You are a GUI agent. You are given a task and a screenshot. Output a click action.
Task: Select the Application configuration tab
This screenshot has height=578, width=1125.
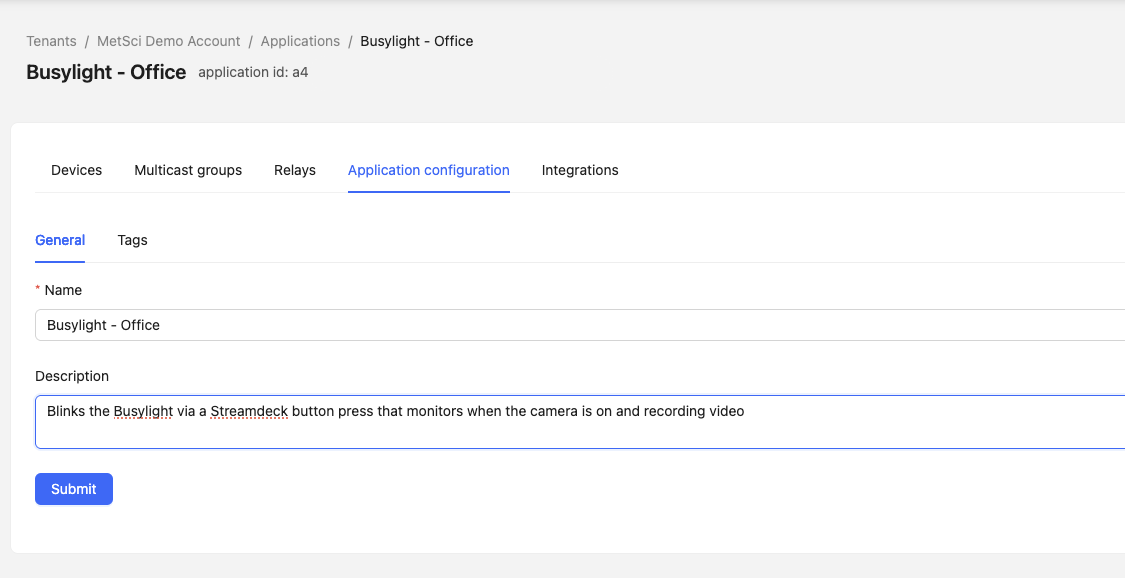(x=428, y=170)
